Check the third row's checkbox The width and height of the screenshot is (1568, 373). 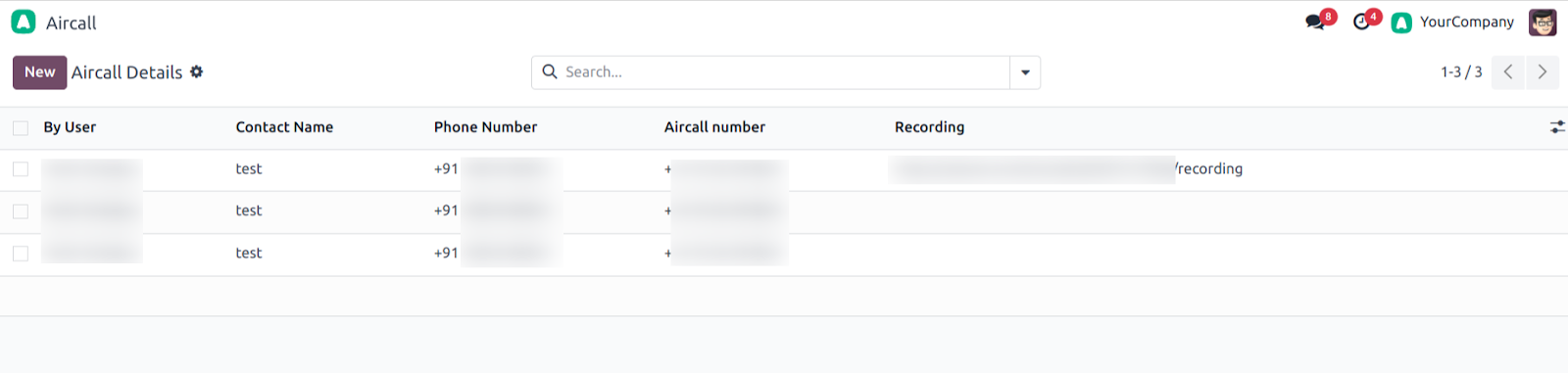pyautogui.click(x=21, y=254)
